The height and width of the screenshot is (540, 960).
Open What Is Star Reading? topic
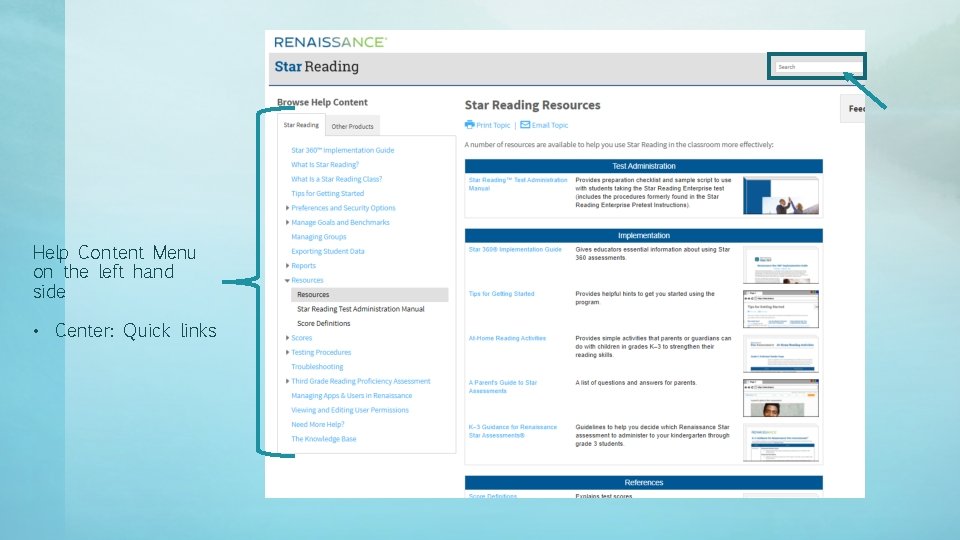(325, 165)
